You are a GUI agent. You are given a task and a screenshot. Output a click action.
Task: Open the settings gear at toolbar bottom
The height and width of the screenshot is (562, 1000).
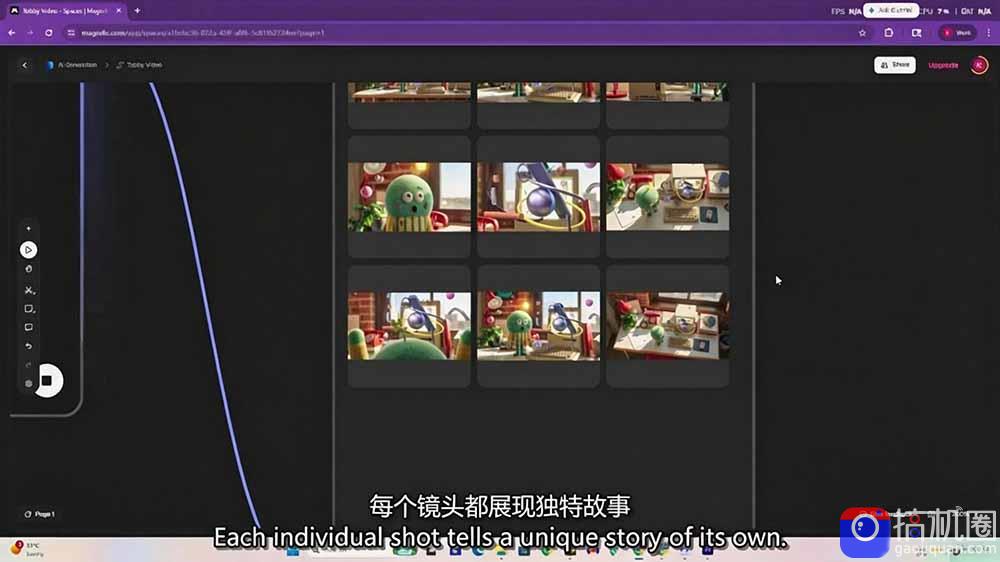click(28, 383)
